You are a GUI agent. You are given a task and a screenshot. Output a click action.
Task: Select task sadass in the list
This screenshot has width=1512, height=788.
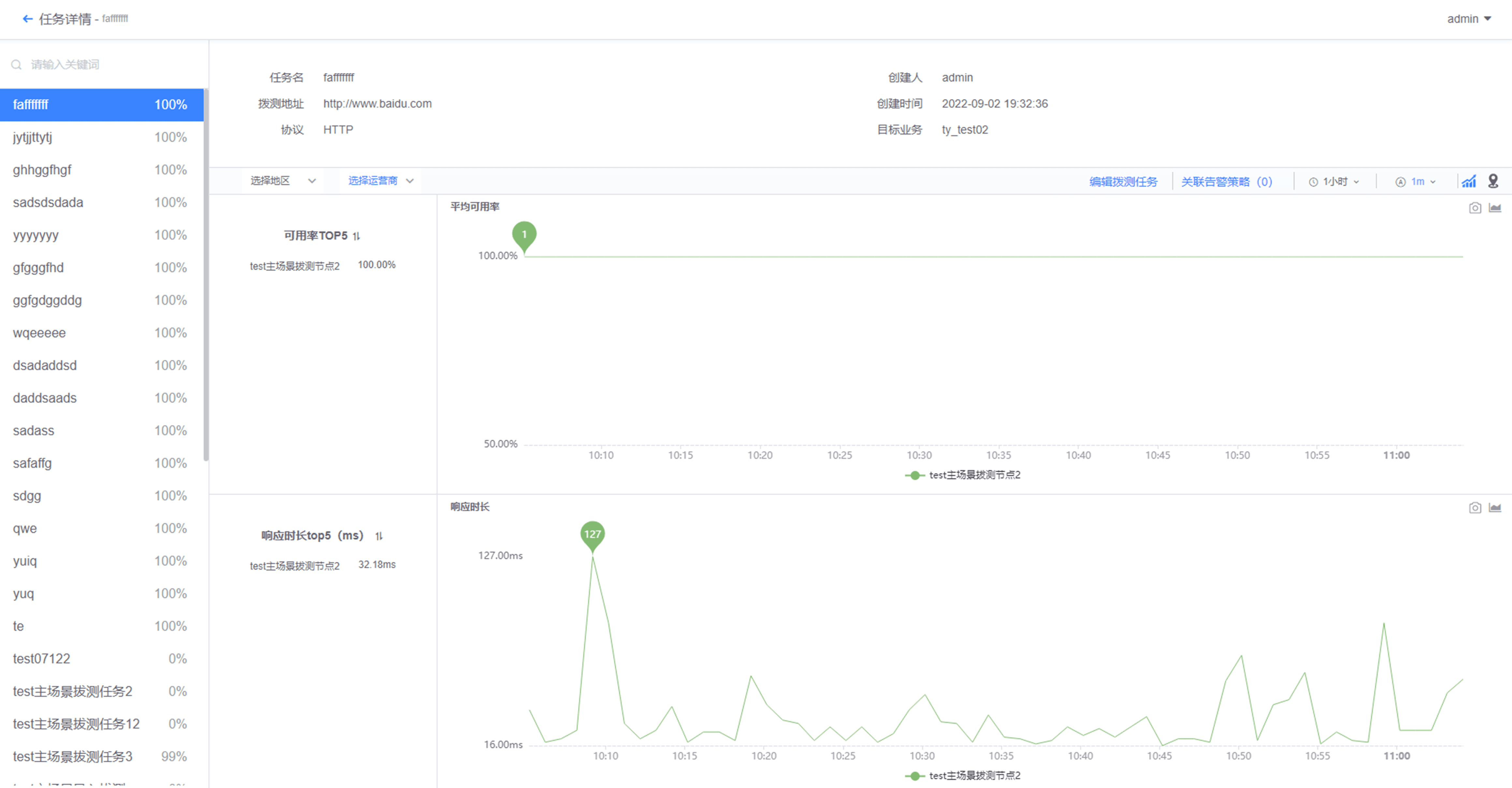[x=102, y=431]
